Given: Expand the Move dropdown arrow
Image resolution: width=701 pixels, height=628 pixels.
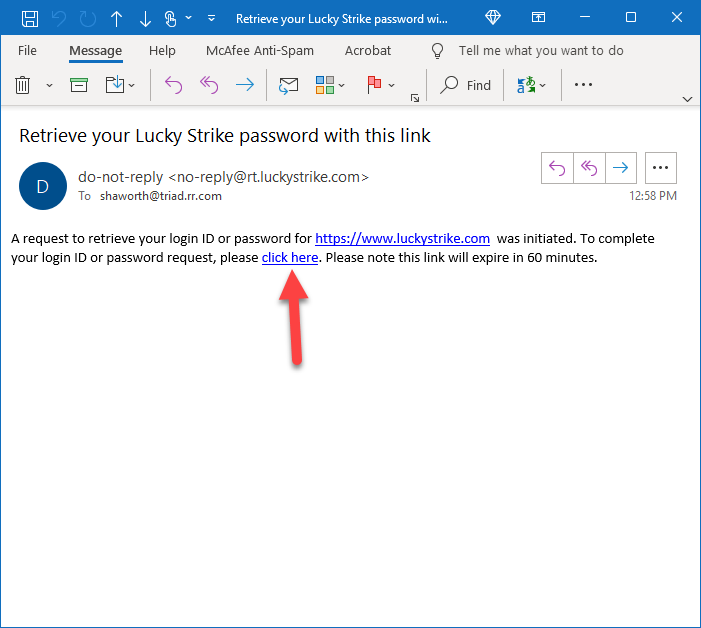Looking at the screenshot, I should [132, 85].
